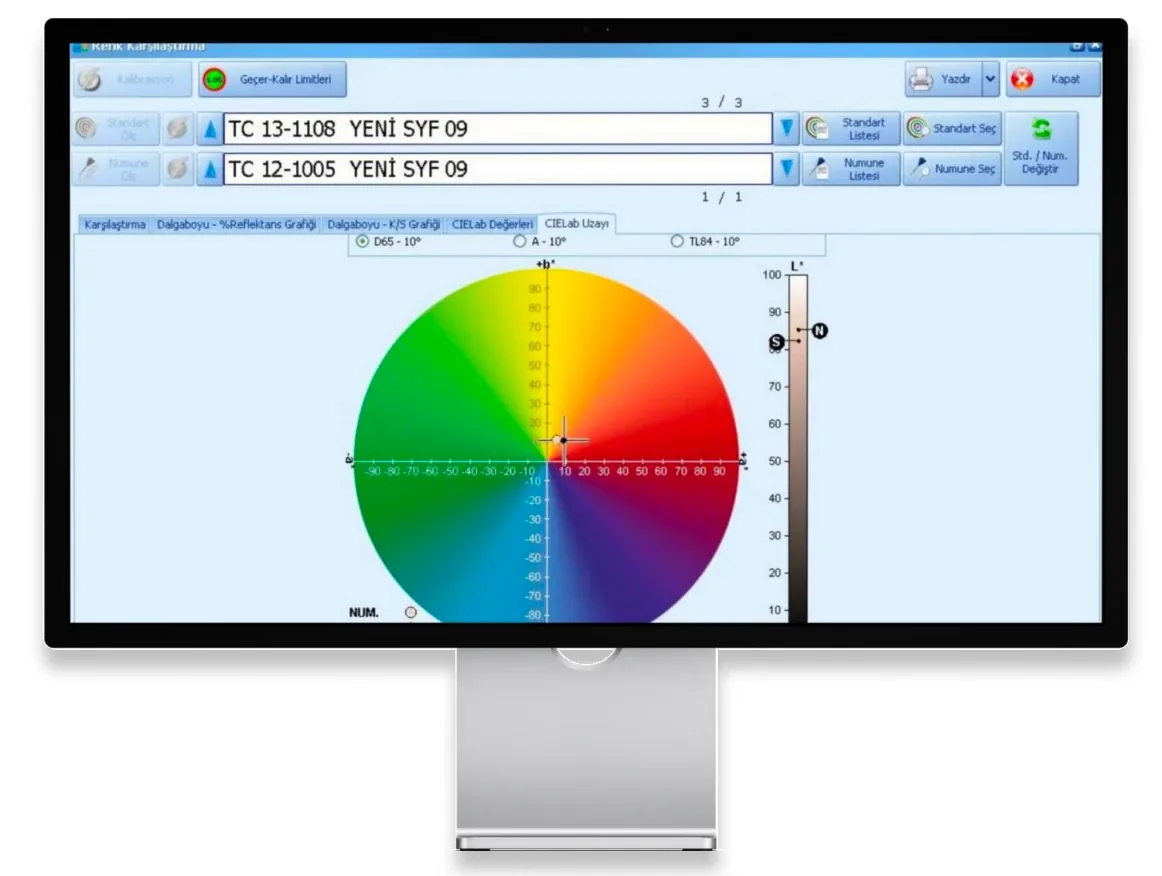Image resolution: width=1162 pixels, height=876 pixels.
Task: Click the grey disc icon next to Standart Ölç
Action: click(x=177, y=129)
